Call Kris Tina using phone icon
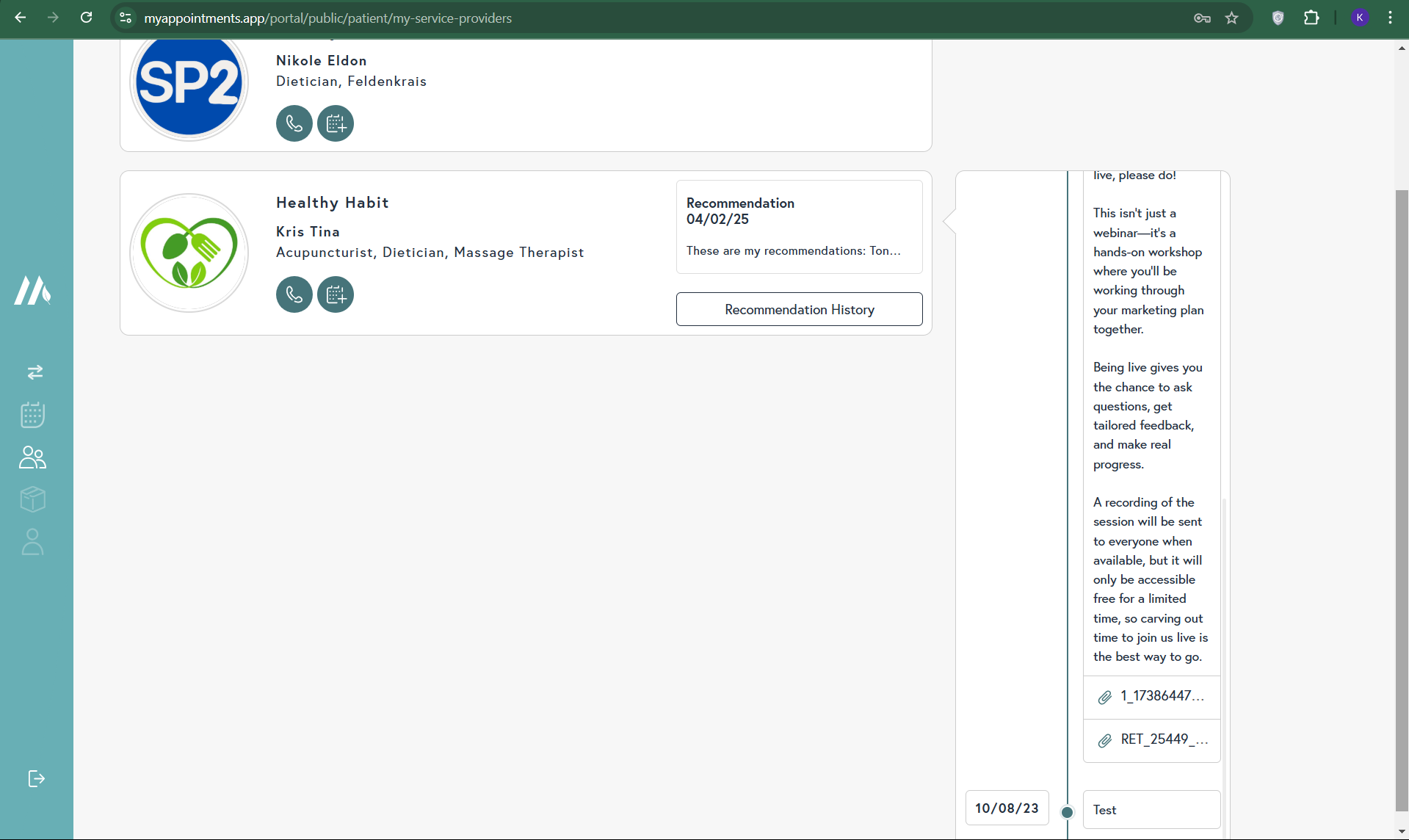This screenshot has height=840, width=1409. click(x=294, y=294)
